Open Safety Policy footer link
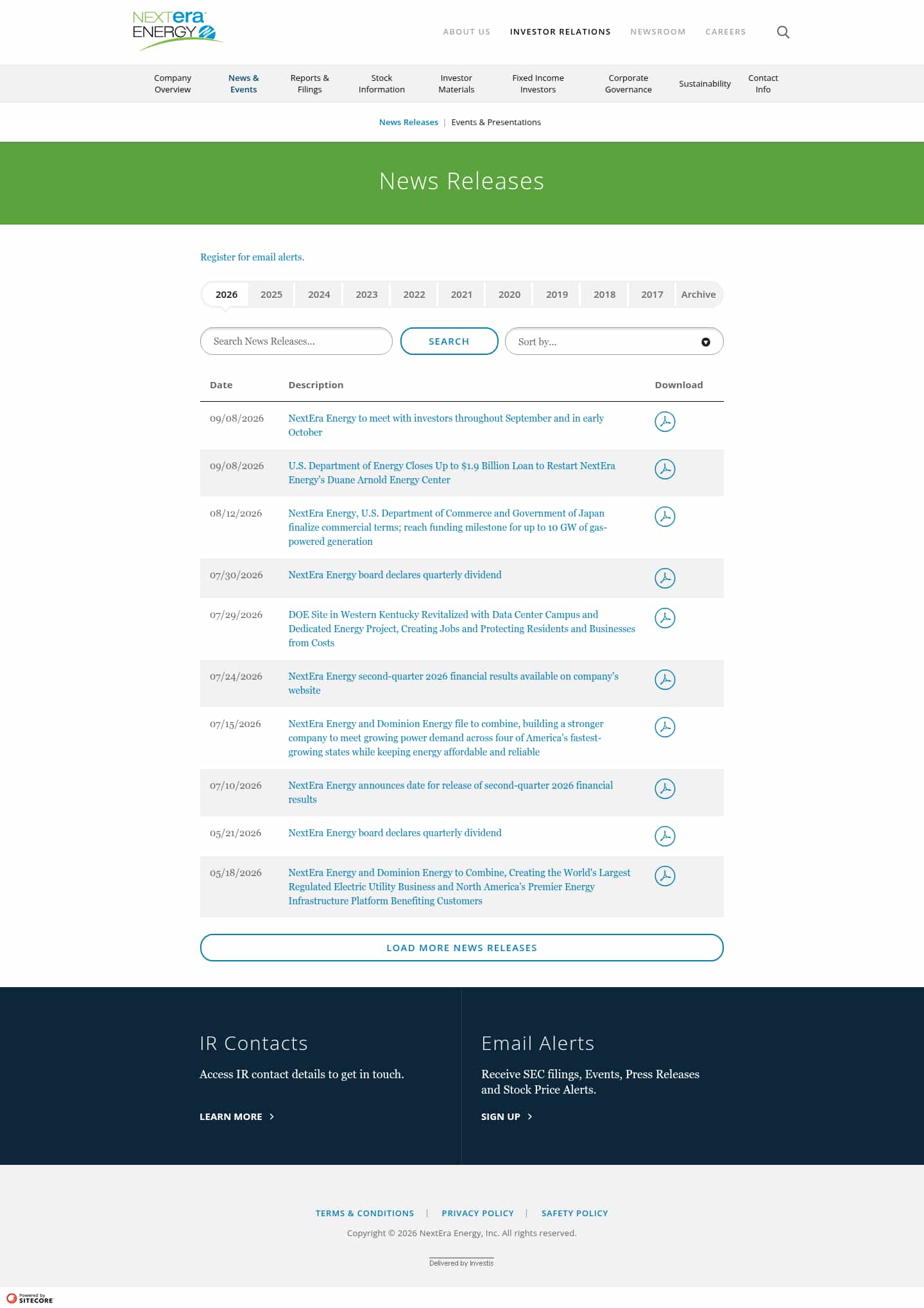The image size is (924, 1308). coord(575,1213)
